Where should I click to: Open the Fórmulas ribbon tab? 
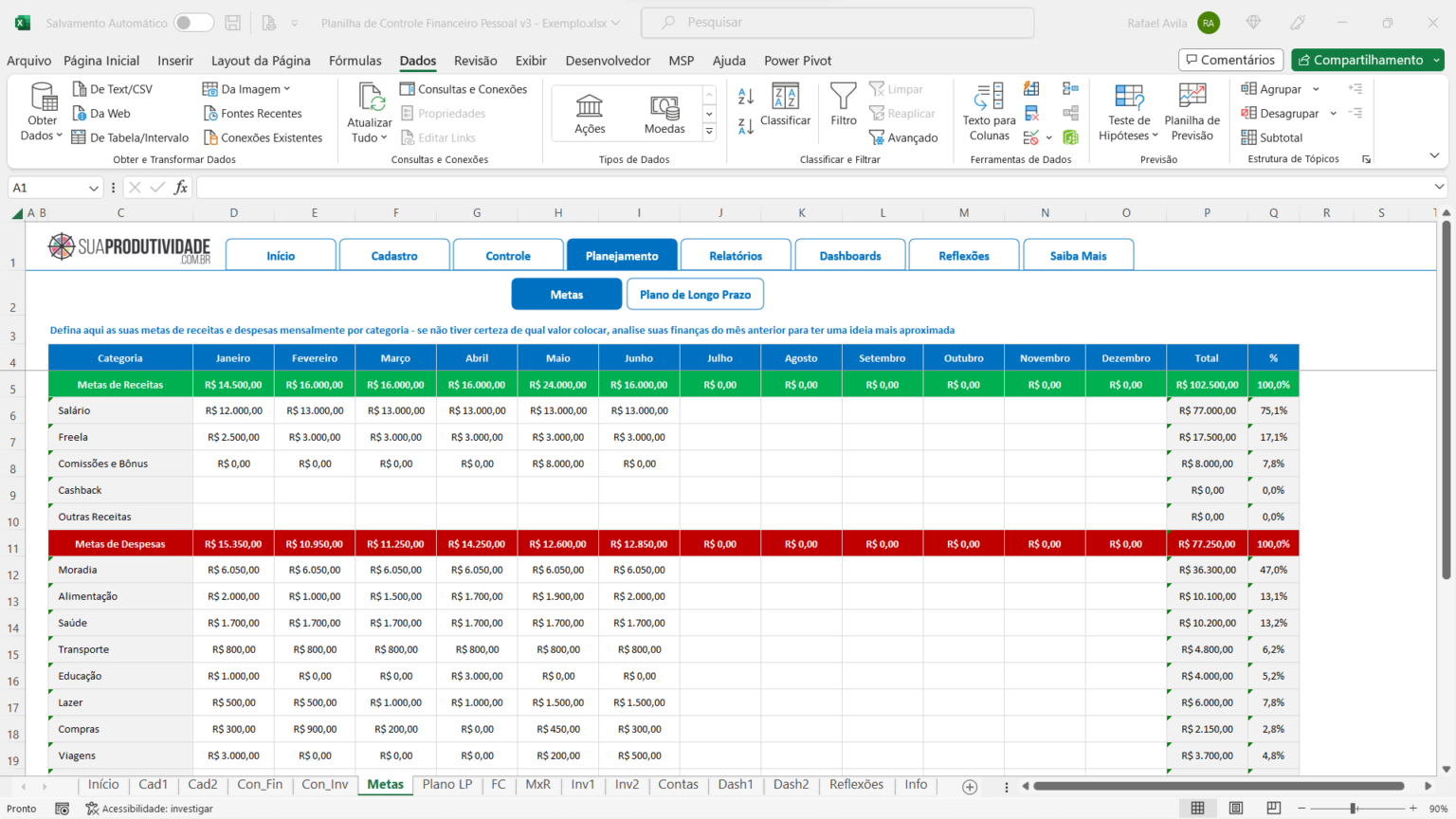click(x=355, y=61)
